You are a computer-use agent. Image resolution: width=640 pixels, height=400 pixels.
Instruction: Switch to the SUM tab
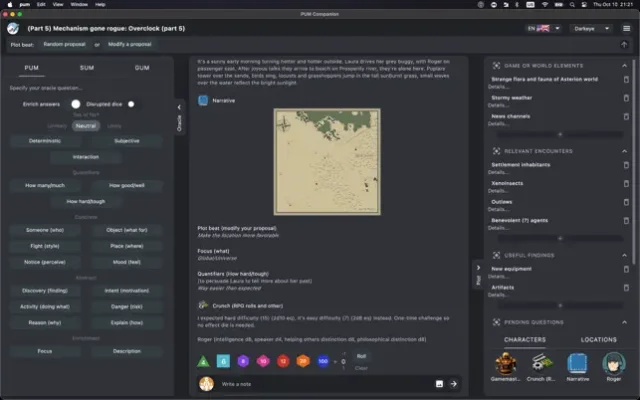87,68
